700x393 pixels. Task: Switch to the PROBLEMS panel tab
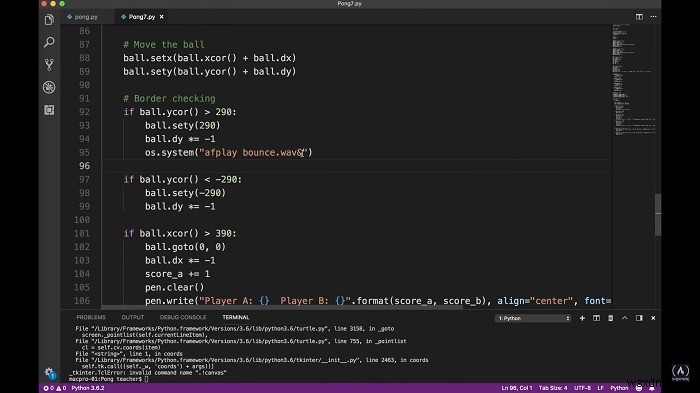91,317
